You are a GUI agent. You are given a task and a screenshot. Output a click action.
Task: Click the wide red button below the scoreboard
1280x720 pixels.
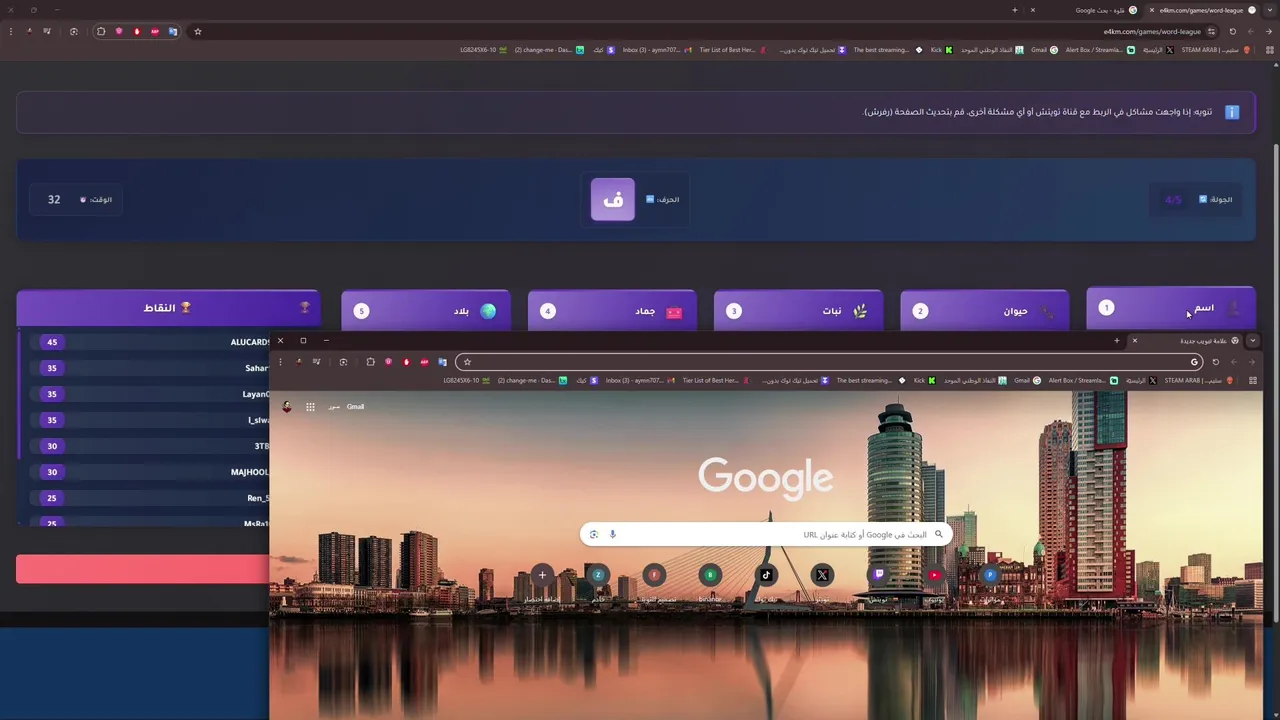click(x=143, y=569)
